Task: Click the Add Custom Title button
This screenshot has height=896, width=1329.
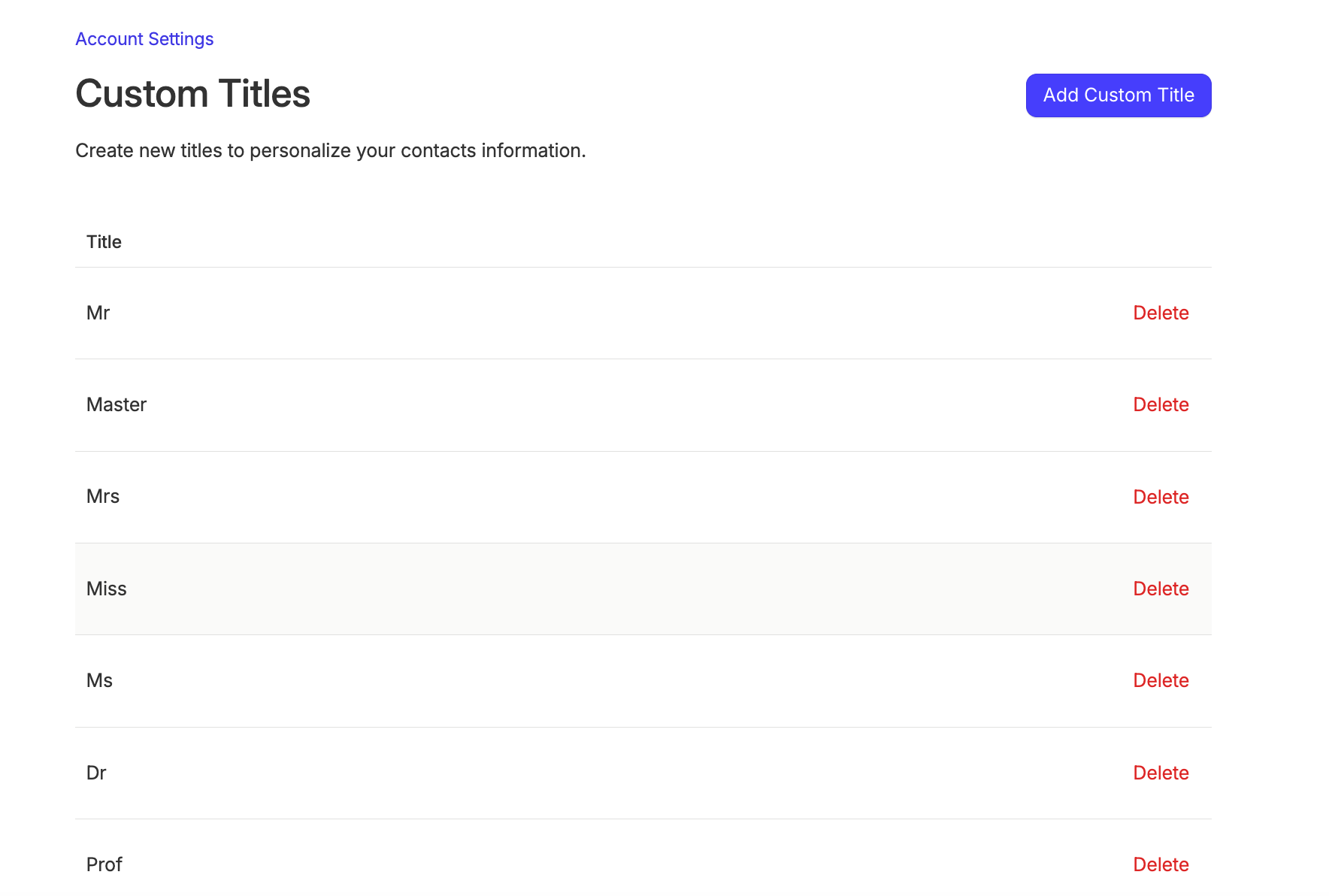Action: pos(1118,95)
